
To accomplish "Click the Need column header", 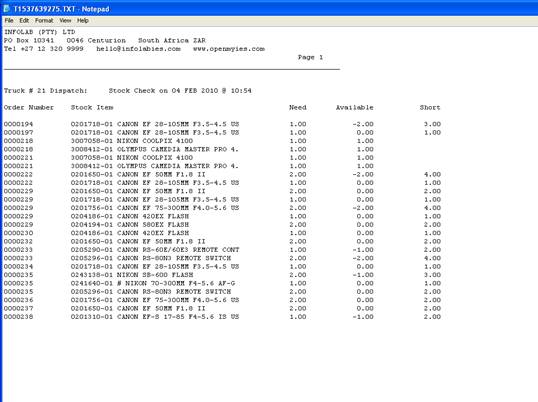I will 297,107.
